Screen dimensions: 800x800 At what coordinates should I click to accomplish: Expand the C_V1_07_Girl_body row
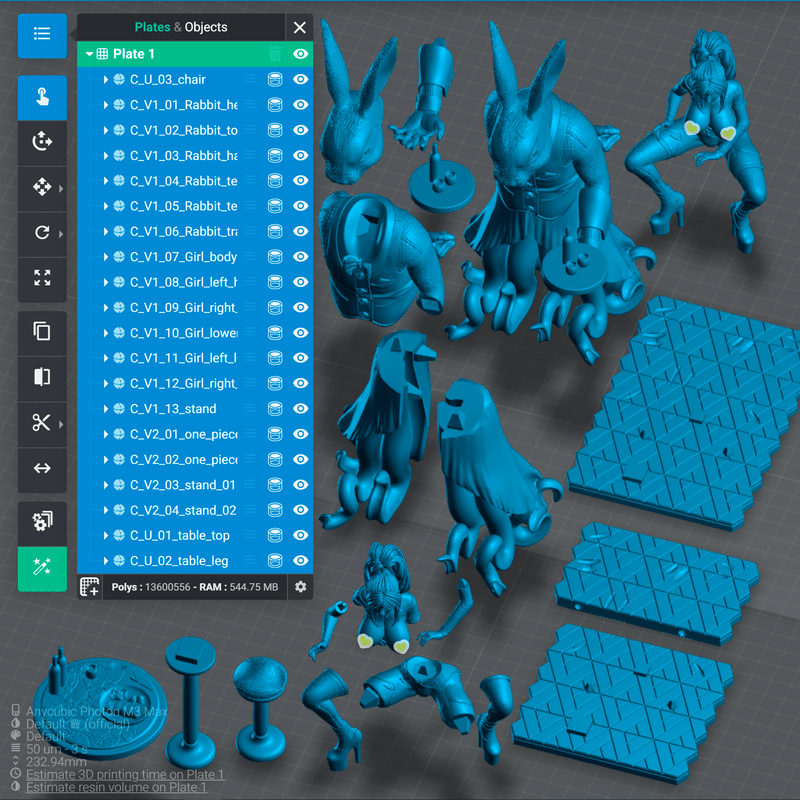[106, 257]
